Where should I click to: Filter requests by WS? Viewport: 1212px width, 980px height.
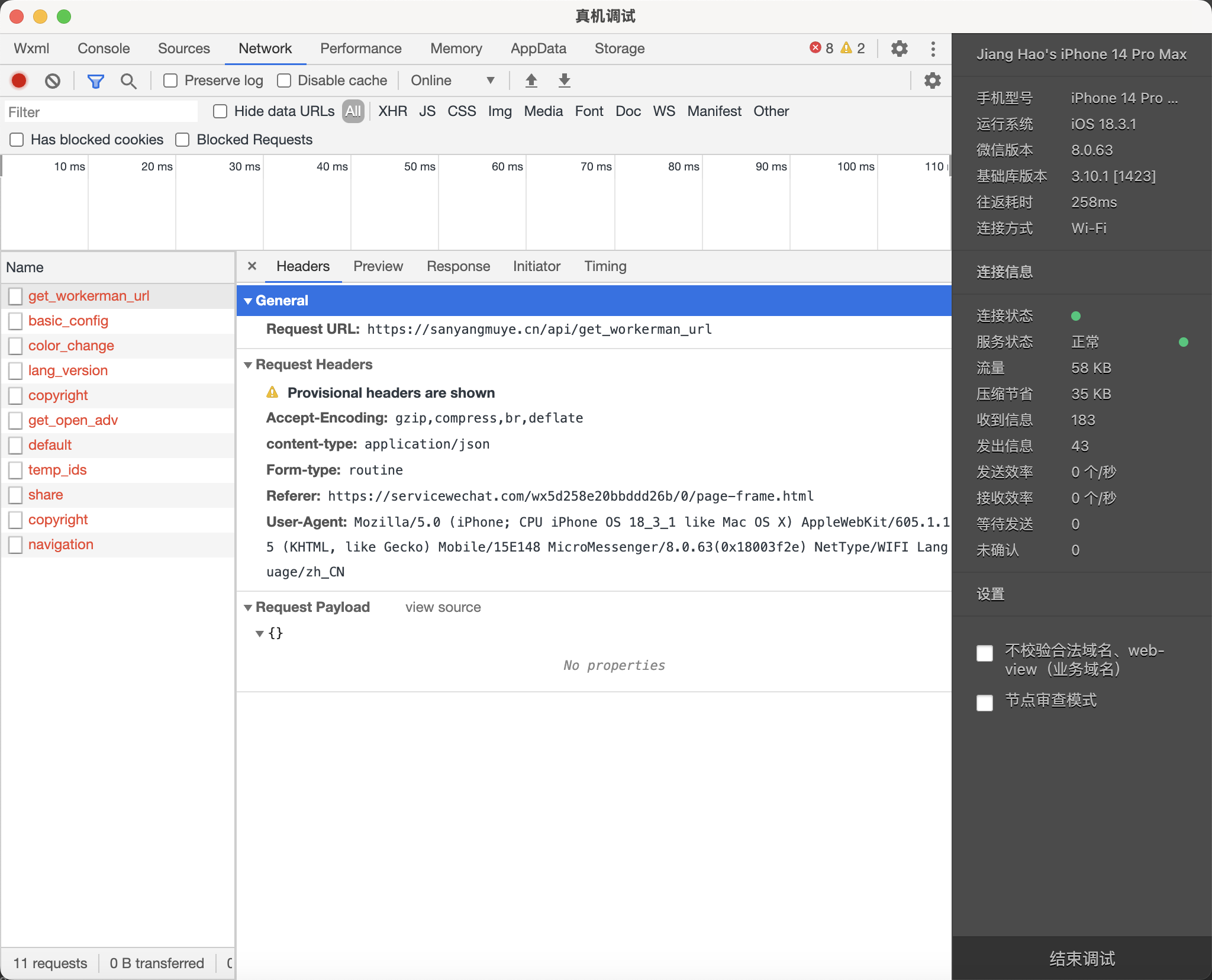pos(664,111)
